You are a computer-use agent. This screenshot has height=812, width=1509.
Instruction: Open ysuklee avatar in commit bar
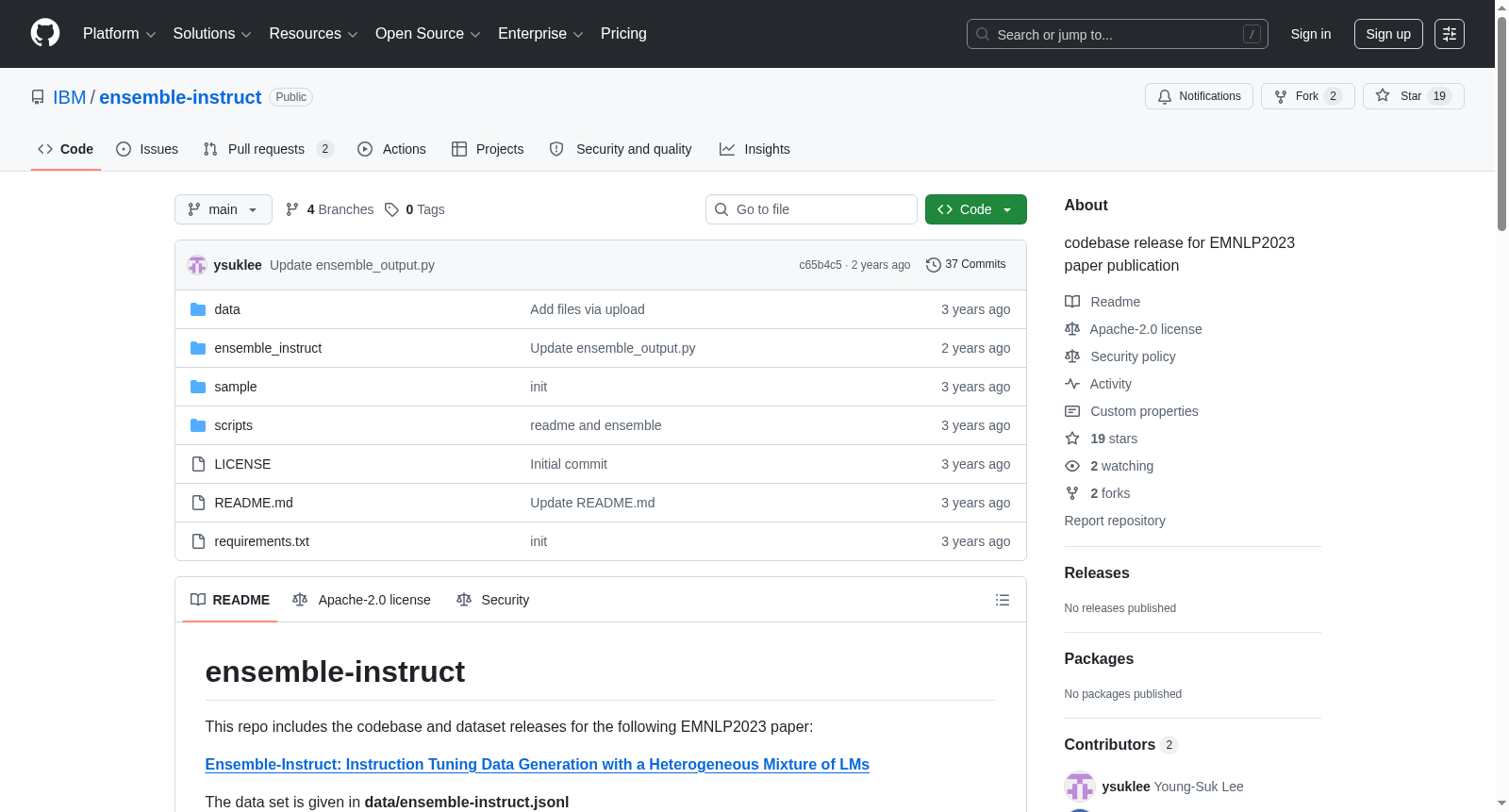pyautogui.click(x=197, y=265)
